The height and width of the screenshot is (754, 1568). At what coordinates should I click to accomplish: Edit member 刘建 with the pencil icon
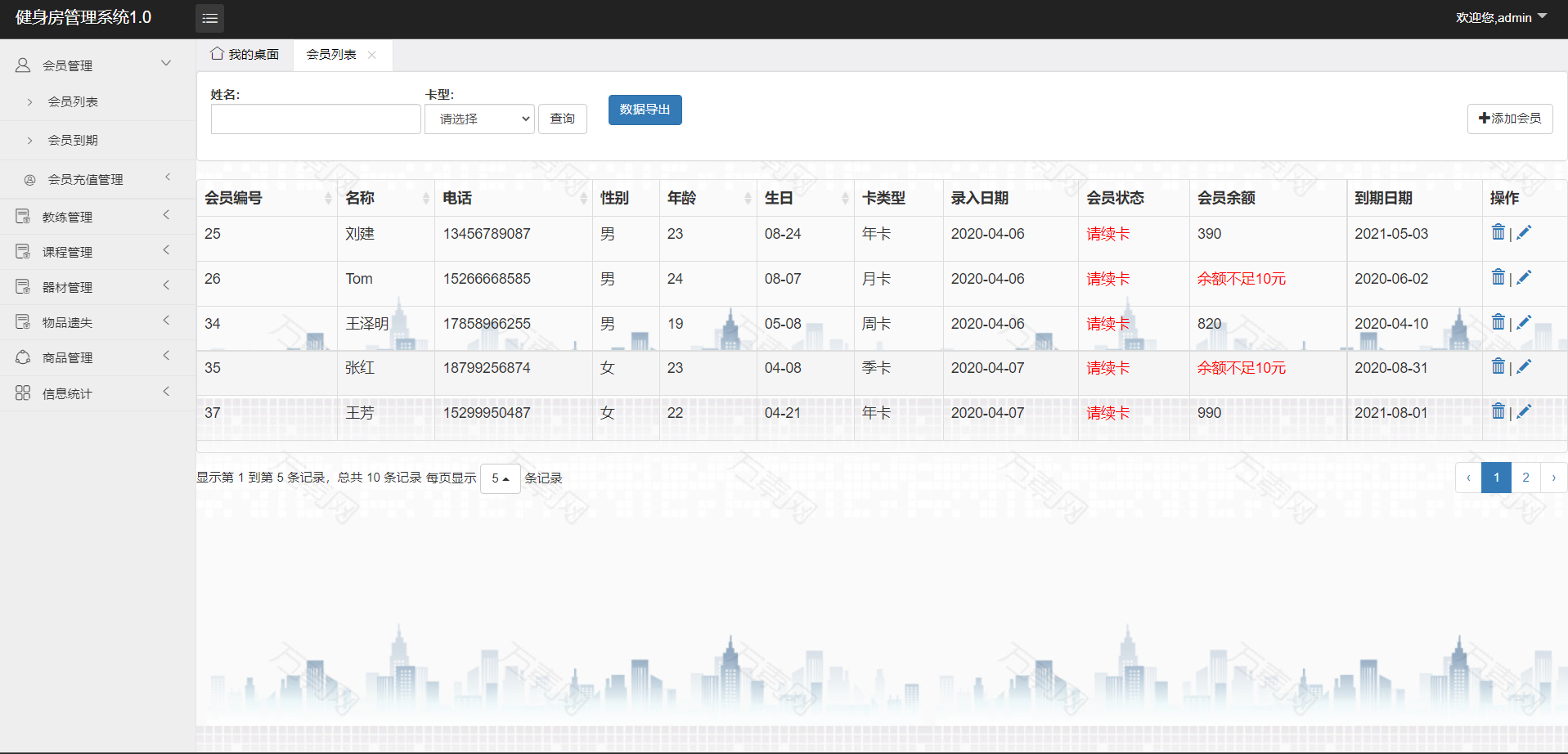[1524, 233]
